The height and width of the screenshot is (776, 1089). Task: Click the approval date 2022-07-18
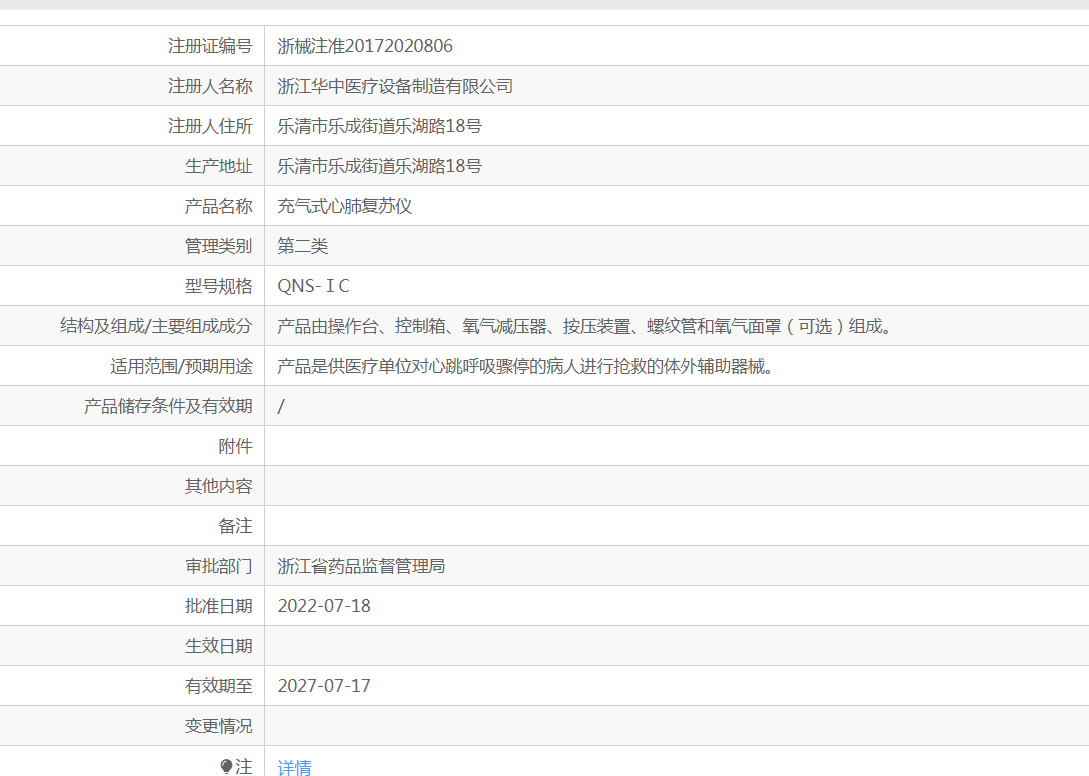pyautogui.click(x=324, y=606)
